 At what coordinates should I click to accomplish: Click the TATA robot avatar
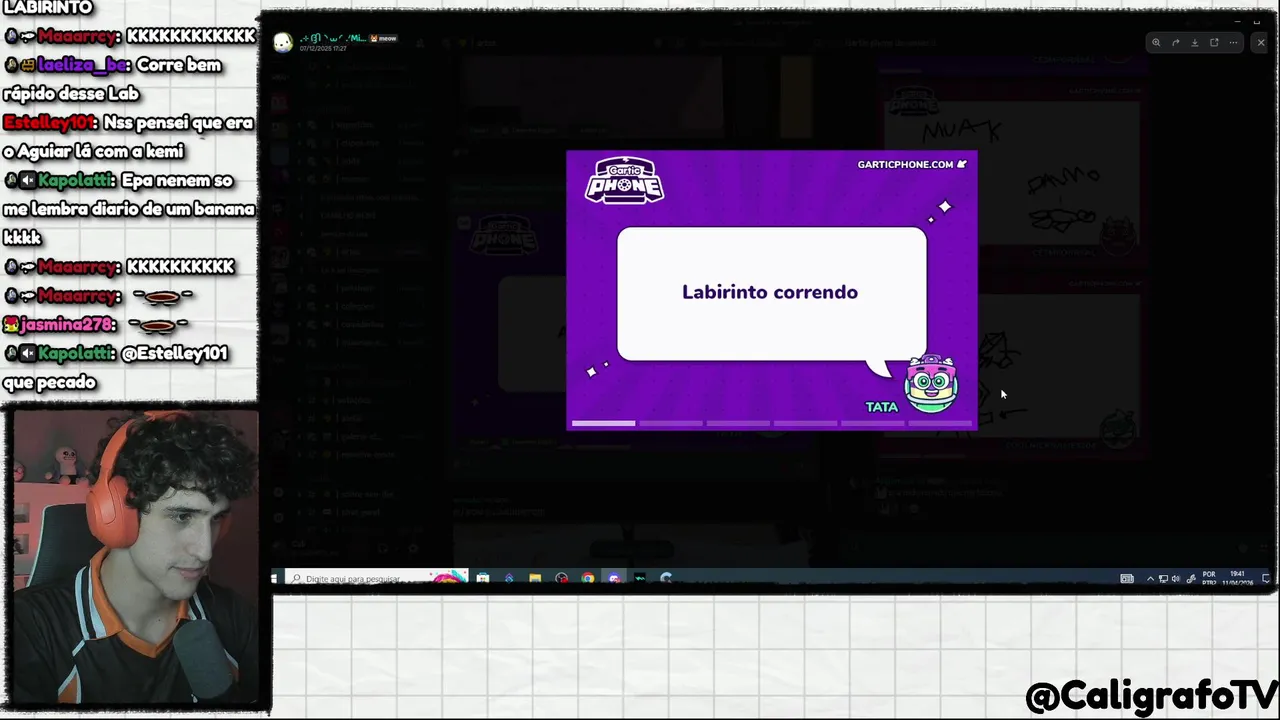coord(931,384)
